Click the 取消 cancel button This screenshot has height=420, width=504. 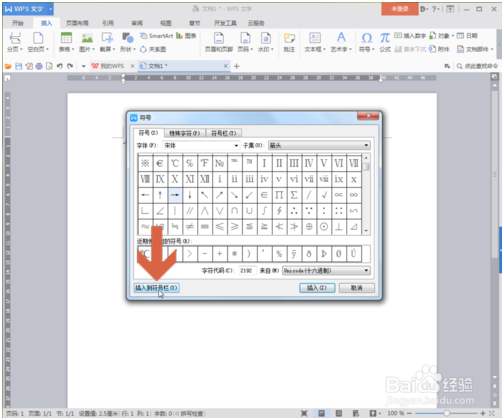[356, 288]
